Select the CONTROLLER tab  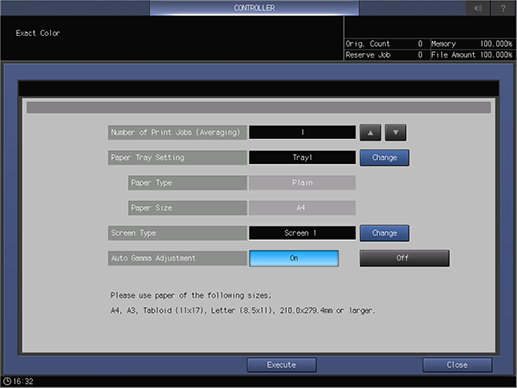254,8
